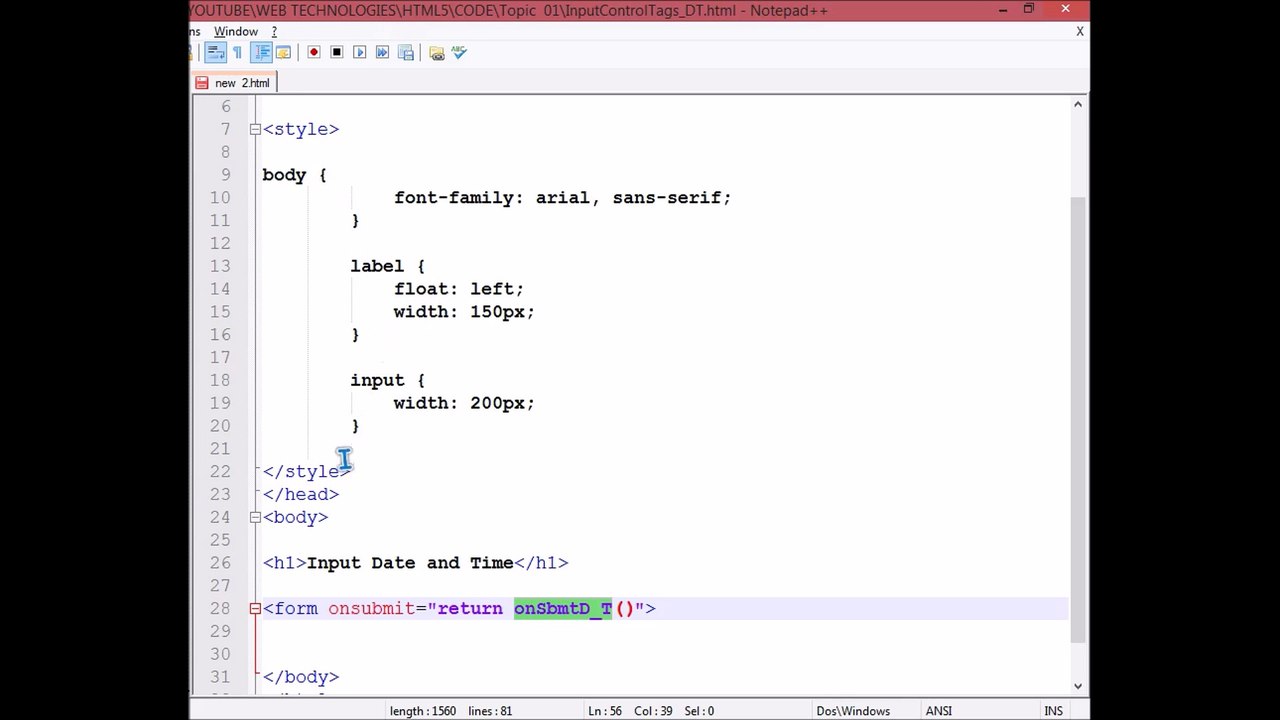Viewport: 1280px width, 720px height.
Task: Toggle the Show indent guide icon
Action: pos(262,52)
